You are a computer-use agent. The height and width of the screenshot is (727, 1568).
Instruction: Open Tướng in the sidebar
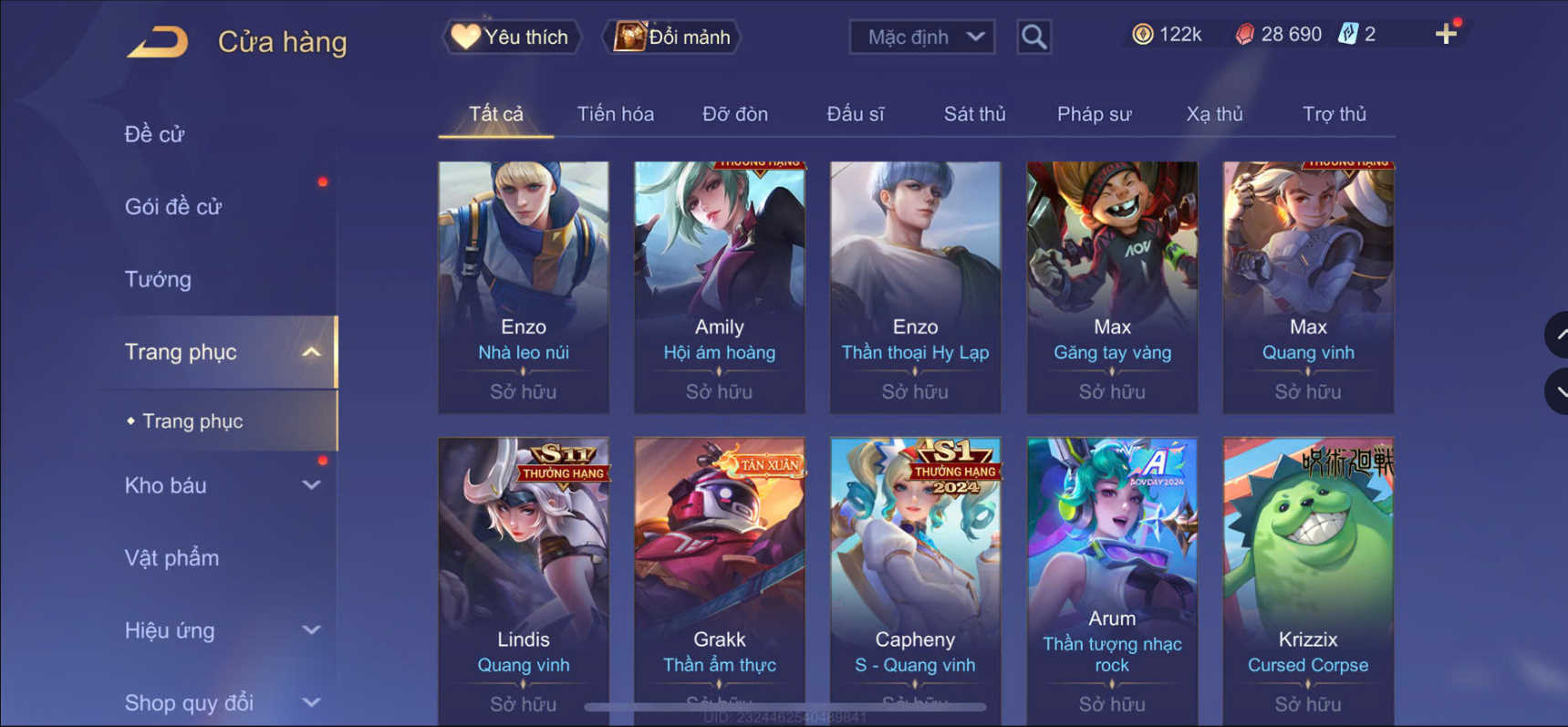coord(158,279)
